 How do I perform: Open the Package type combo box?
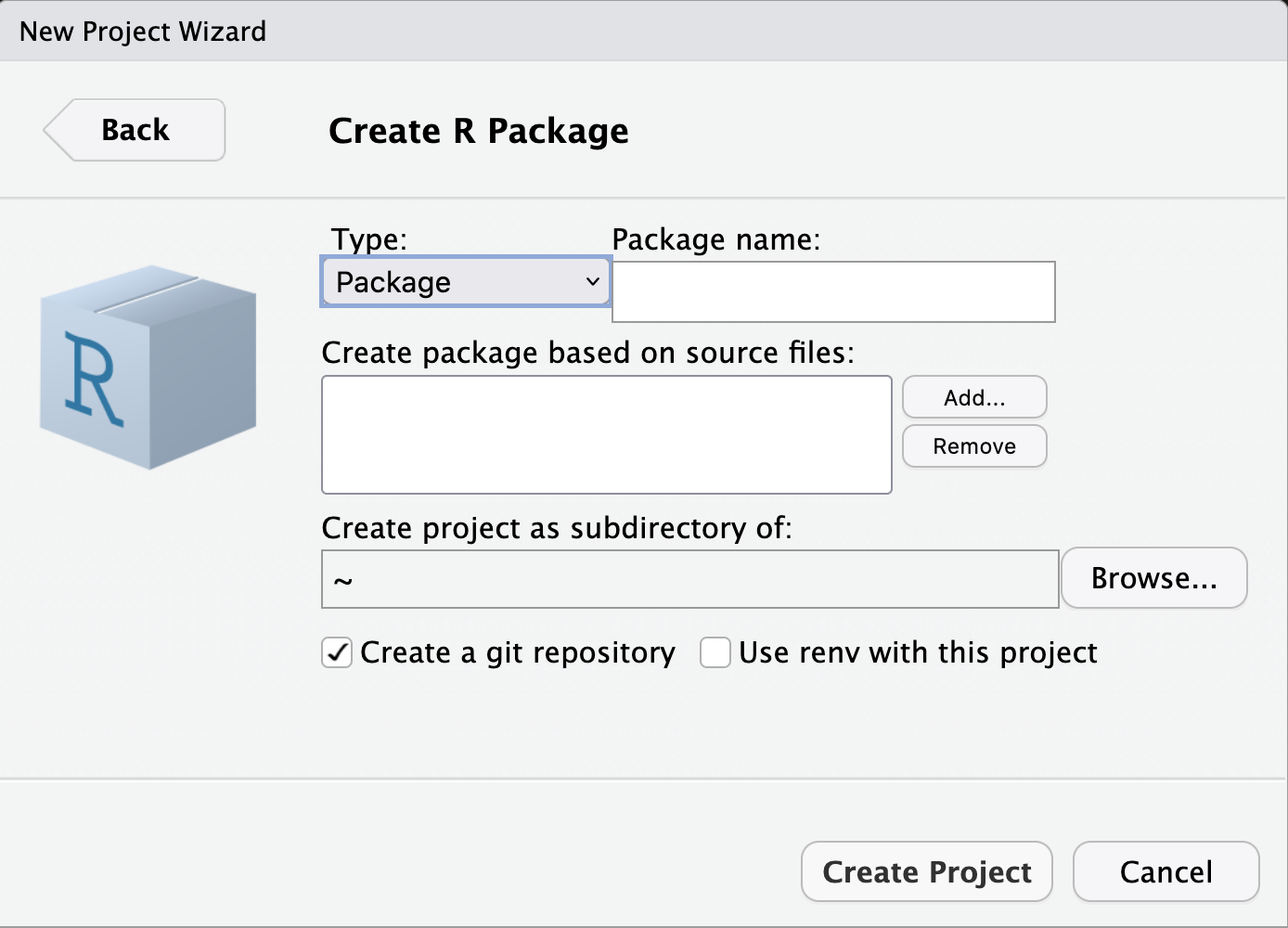pos(466,281)
